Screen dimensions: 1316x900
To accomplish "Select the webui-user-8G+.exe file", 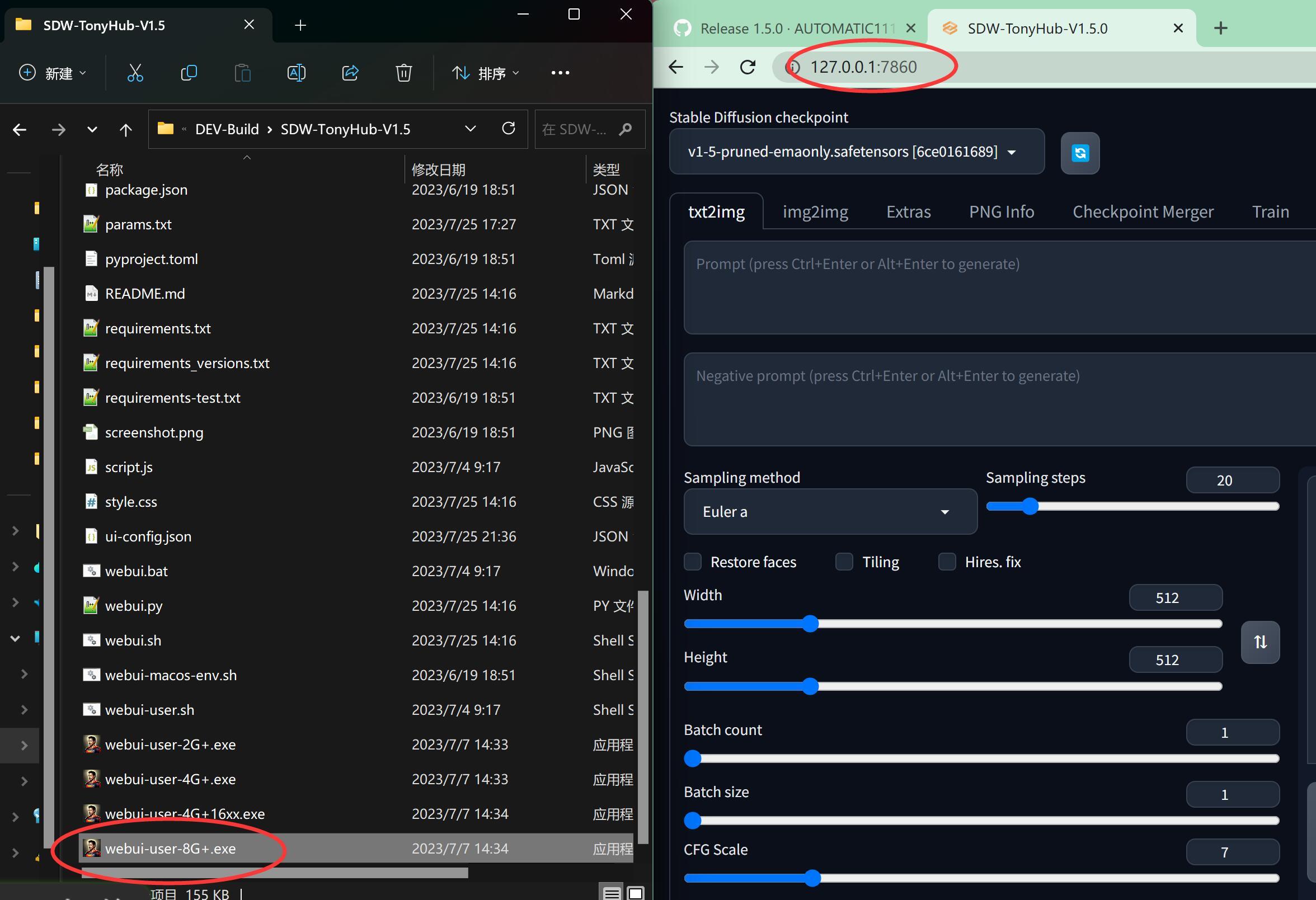I will [x=356, y=848].
